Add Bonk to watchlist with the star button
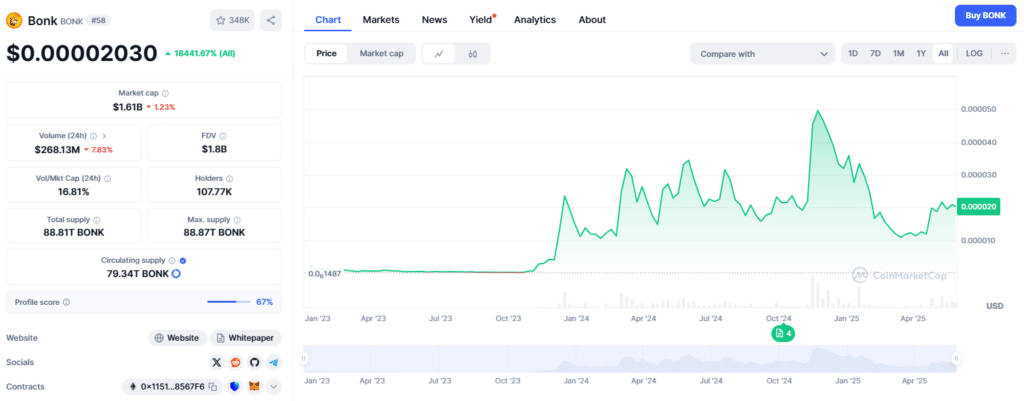Image resolution: width=1024 pixels, height=401 pixels. point(232,20)
